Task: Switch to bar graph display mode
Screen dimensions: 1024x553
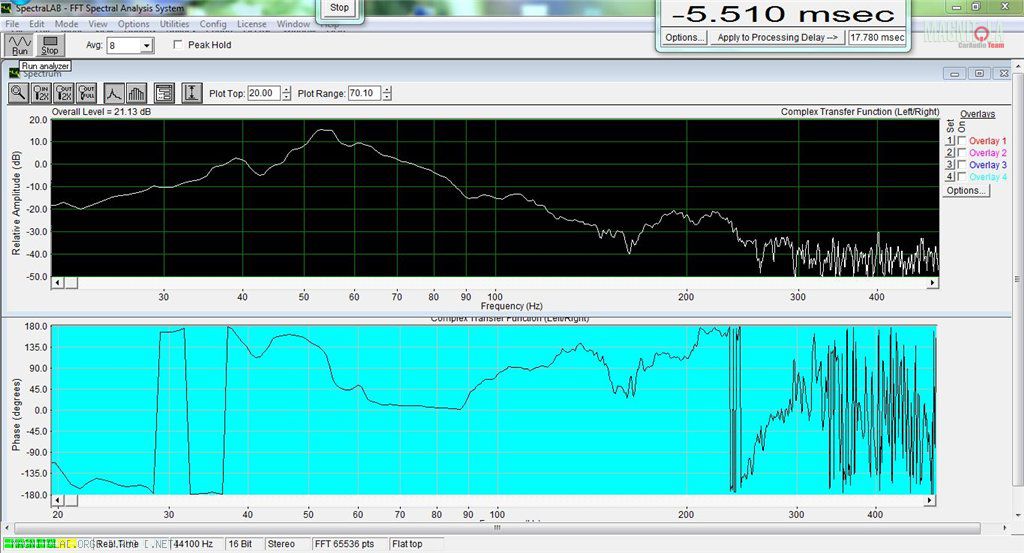Action: click(136, 93)
